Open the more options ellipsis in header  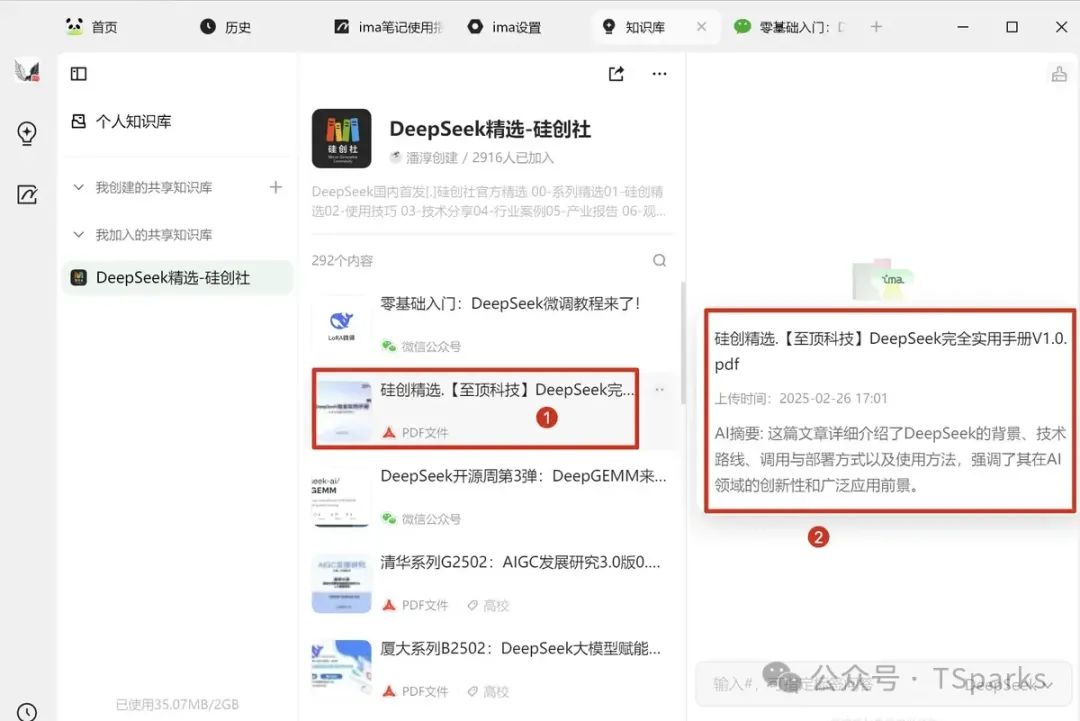[659, 74]
